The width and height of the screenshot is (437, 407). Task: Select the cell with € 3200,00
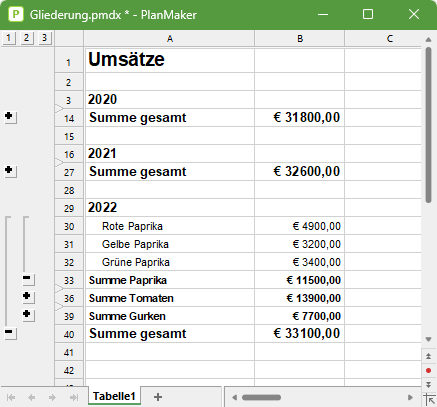(x=300, y=244)
